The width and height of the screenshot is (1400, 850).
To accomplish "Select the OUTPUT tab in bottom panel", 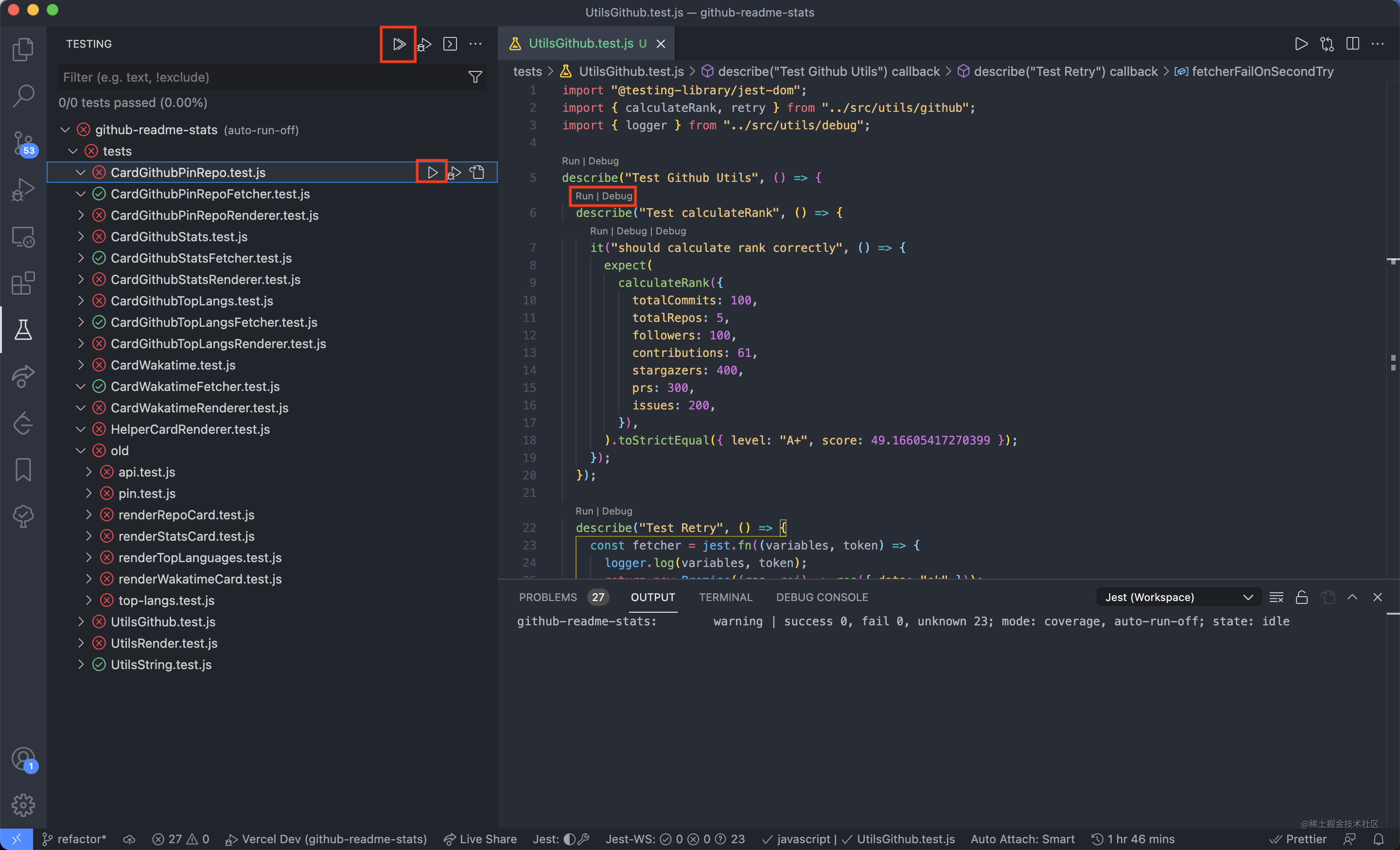I will (651, 597).
